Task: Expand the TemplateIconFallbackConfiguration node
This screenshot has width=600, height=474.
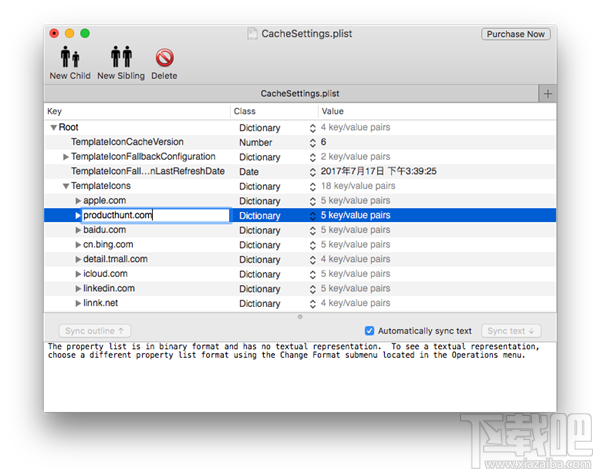Action: [x=66, y=157]
